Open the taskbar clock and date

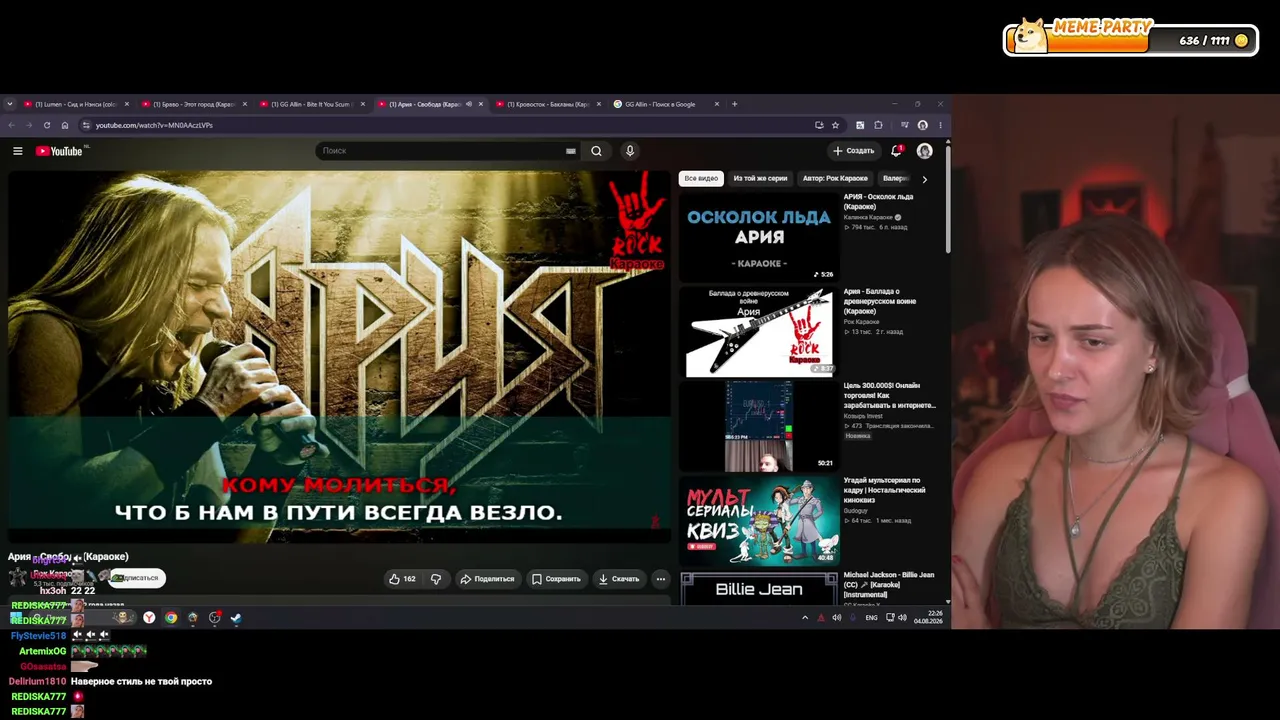coord(929,617)
